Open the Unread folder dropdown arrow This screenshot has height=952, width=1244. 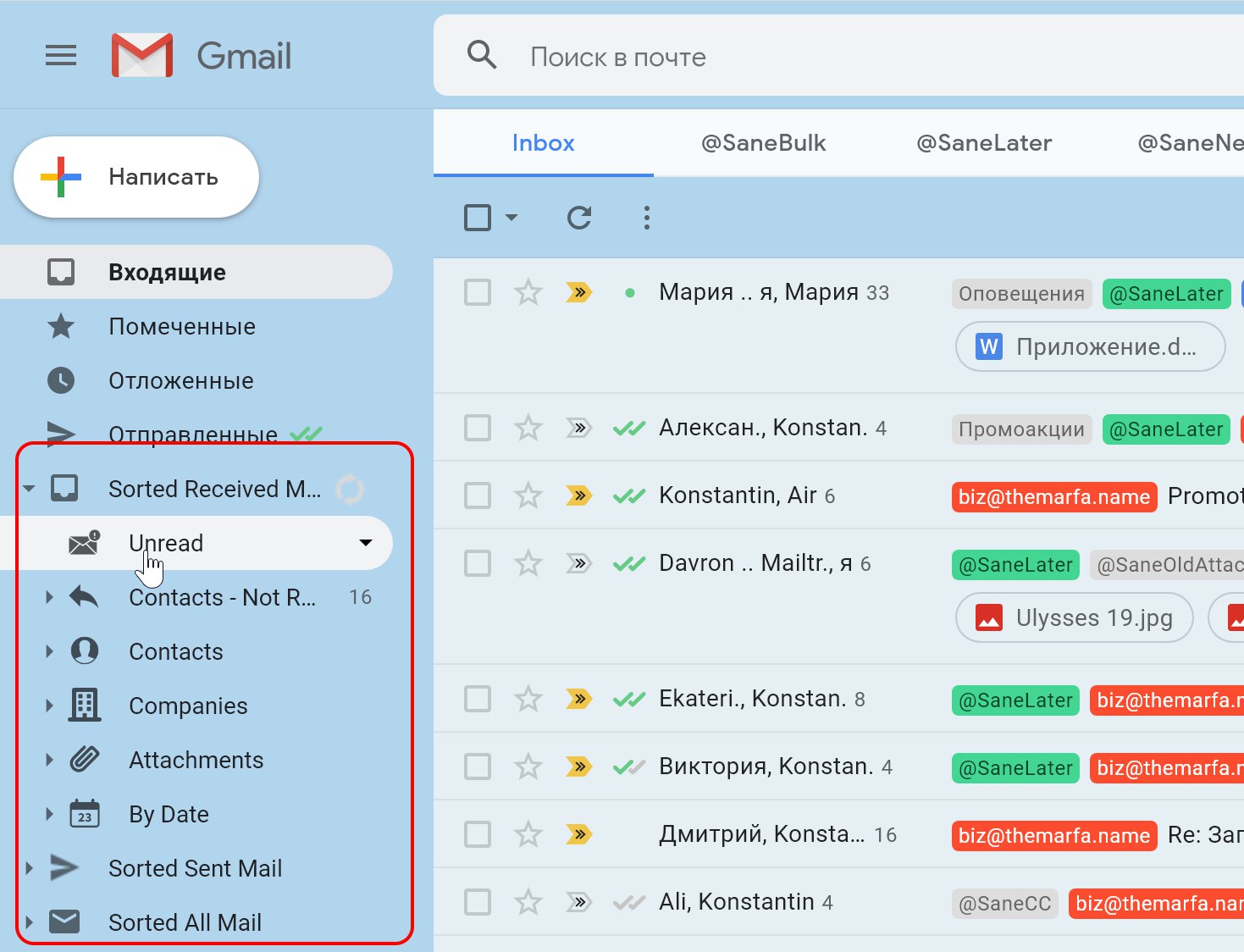(x=366, y=543)
